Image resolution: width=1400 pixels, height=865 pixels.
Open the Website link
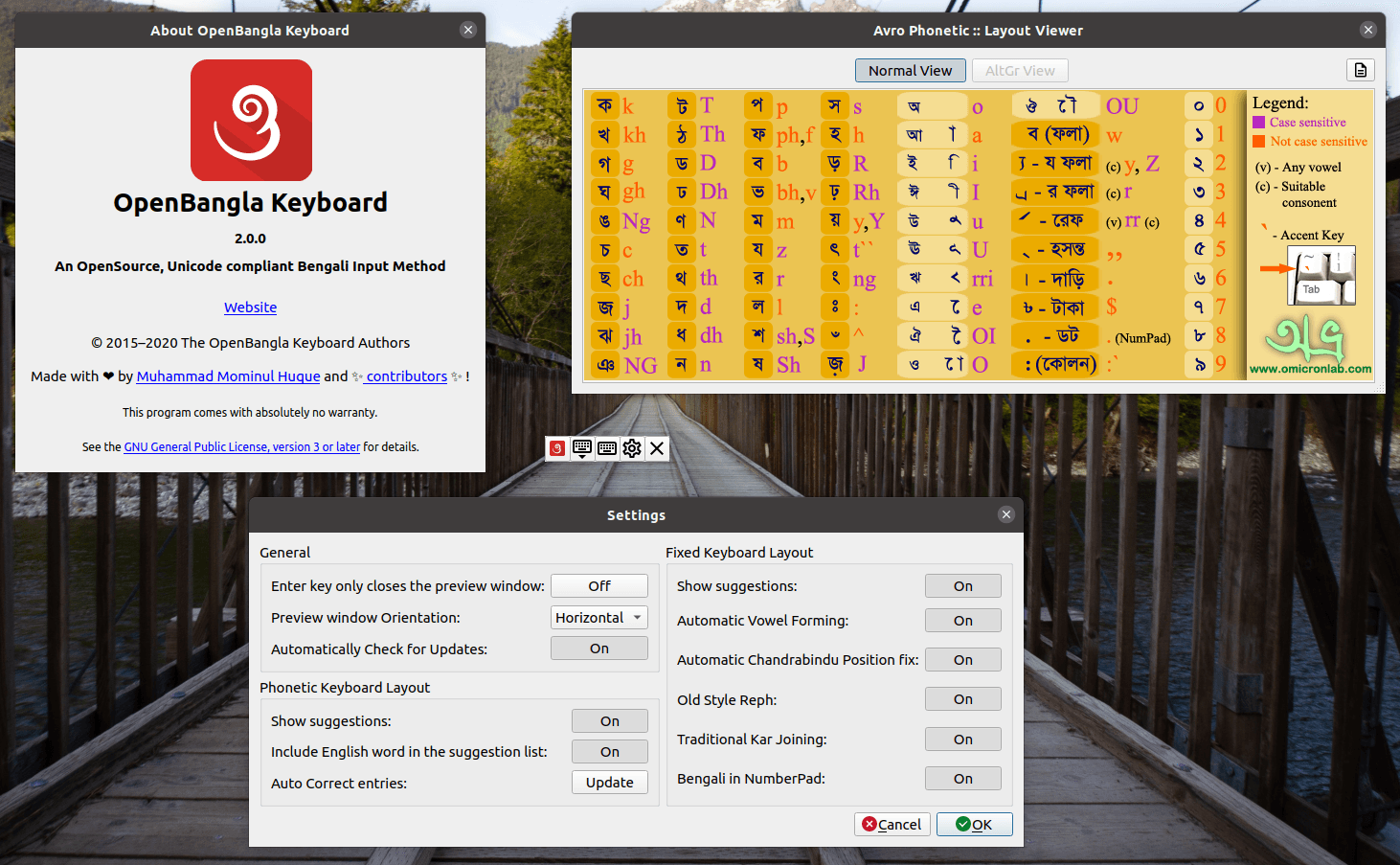click(x=250, y=307)
